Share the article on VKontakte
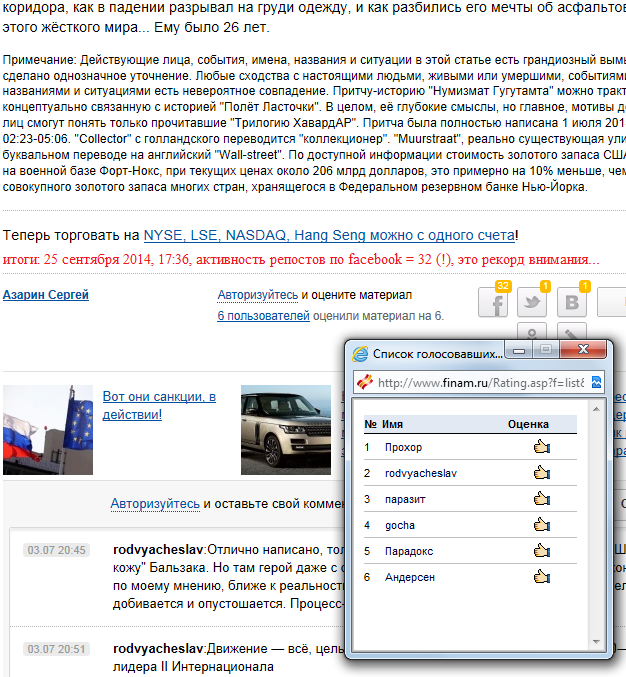Screen dimensions: 626x677 (572, 304)
